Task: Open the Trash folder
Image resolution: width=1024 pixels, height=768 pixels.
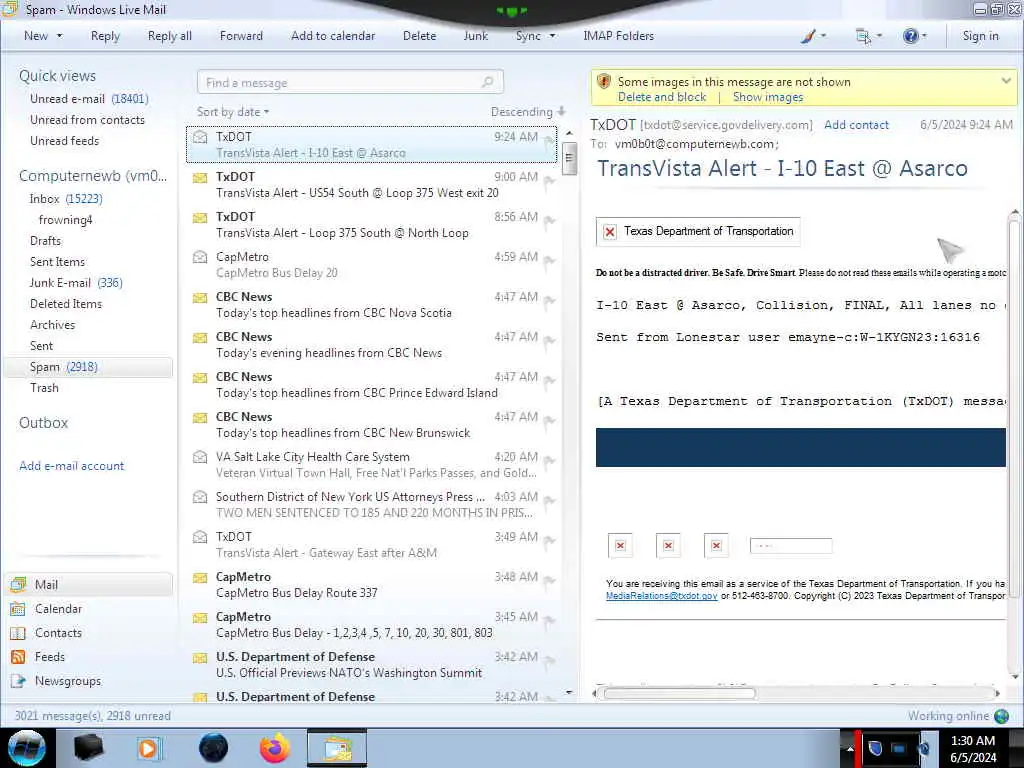Action: point(44,387)
